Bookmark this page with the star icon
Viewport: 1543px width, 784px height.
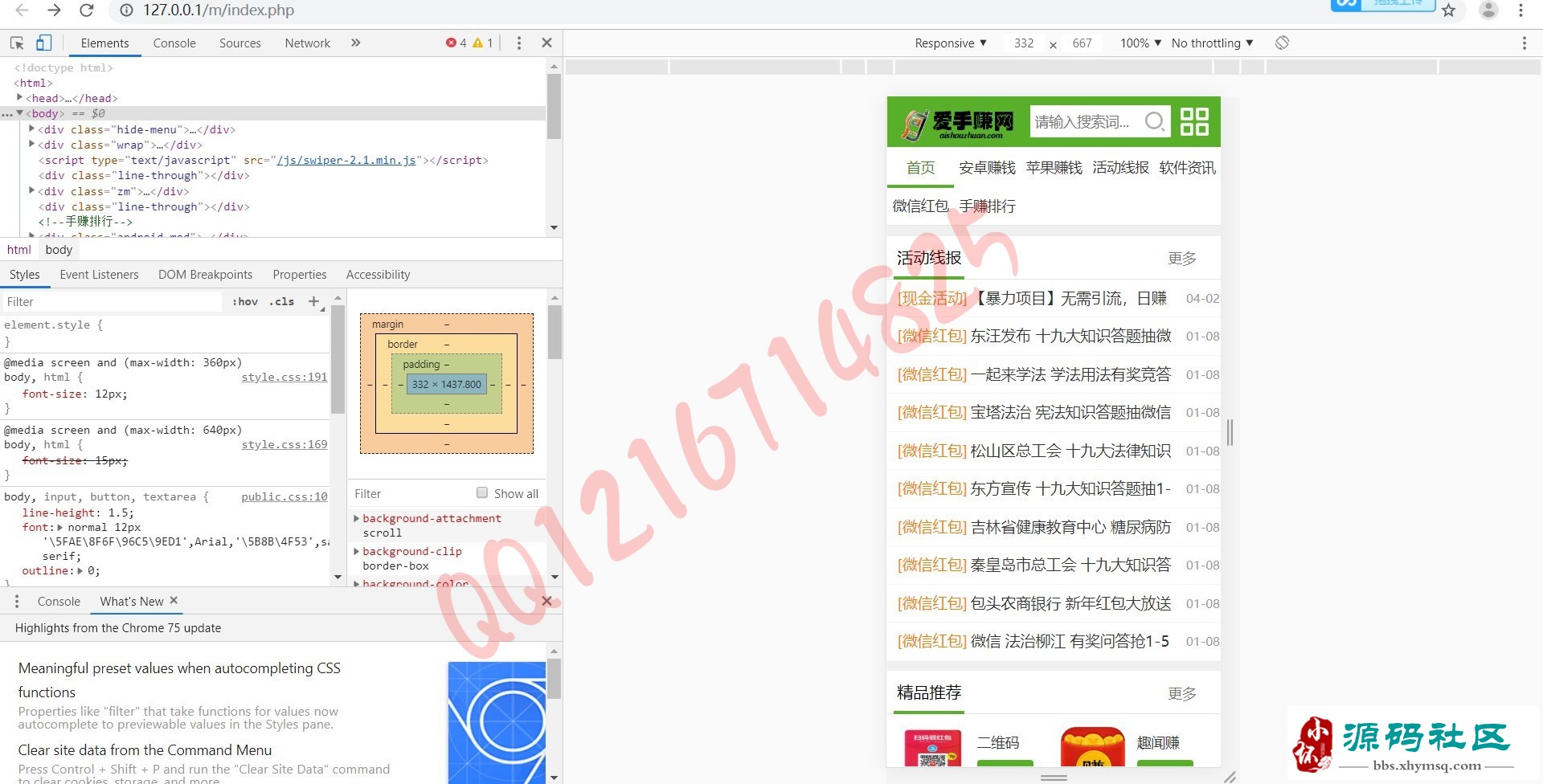(1448, 10)
